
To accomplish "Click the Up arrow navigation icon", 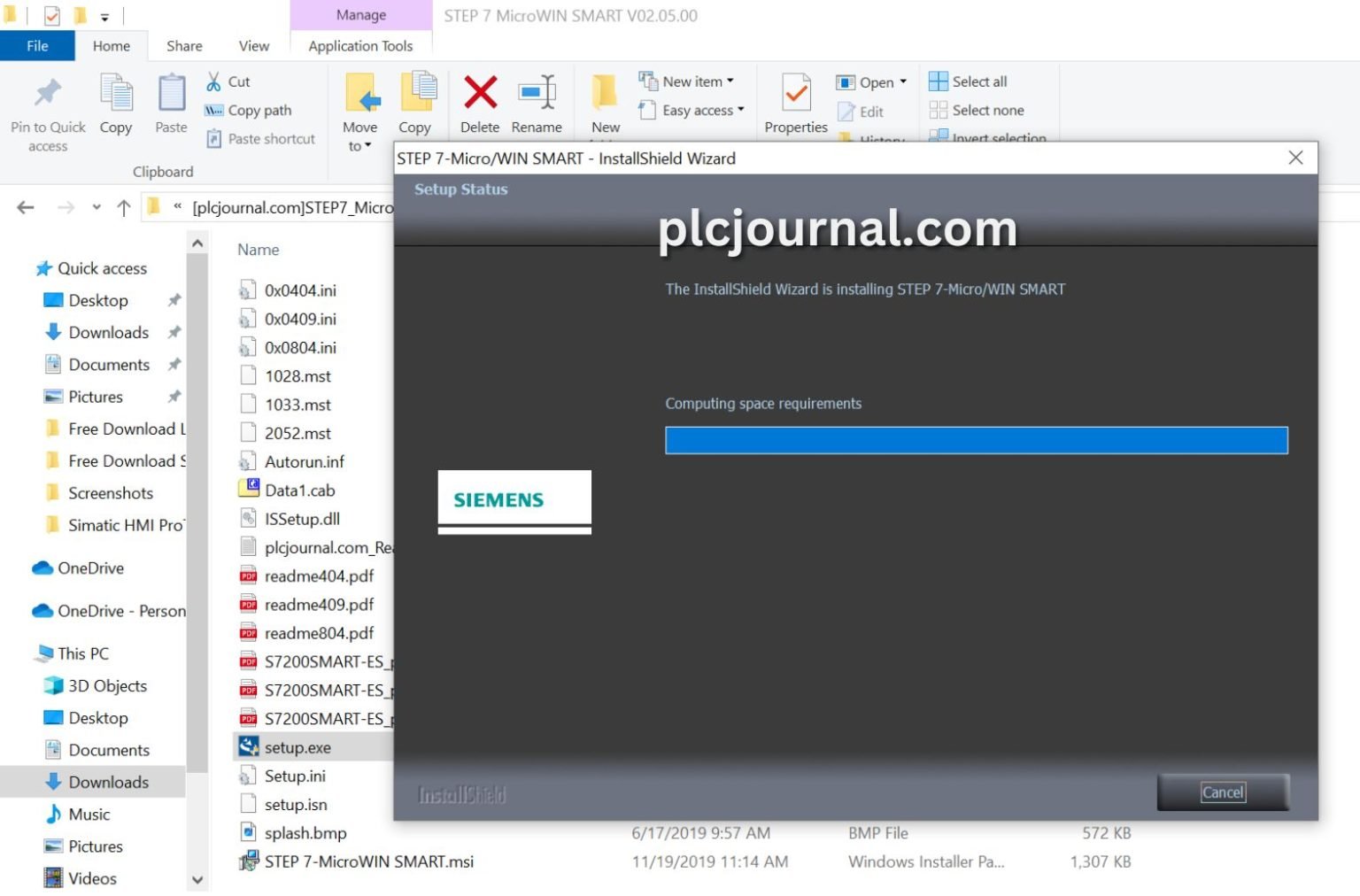I will click(124, 208).
